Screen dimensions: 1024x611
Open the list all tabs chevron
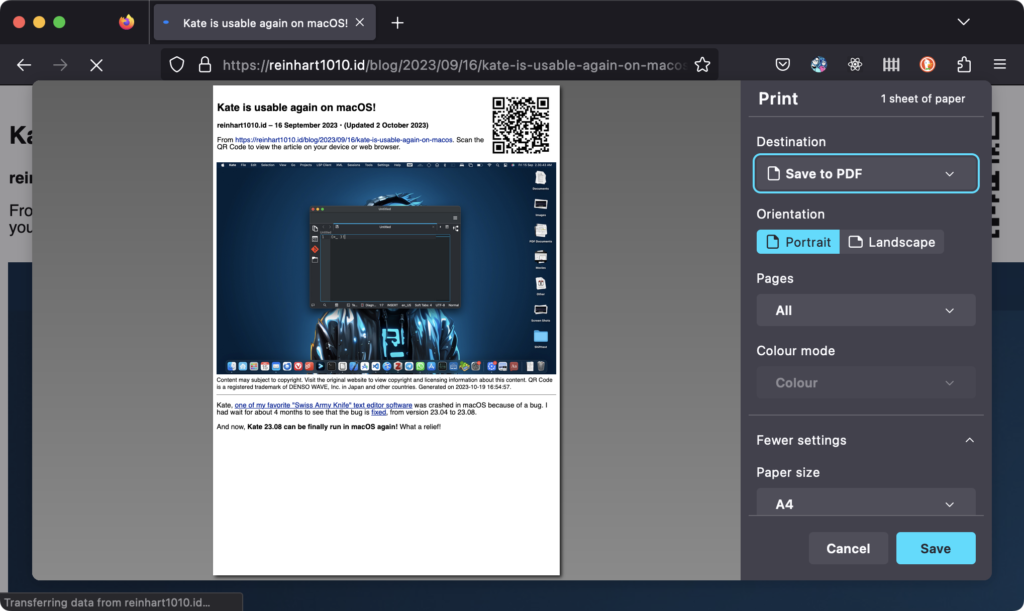pos(963,22)
